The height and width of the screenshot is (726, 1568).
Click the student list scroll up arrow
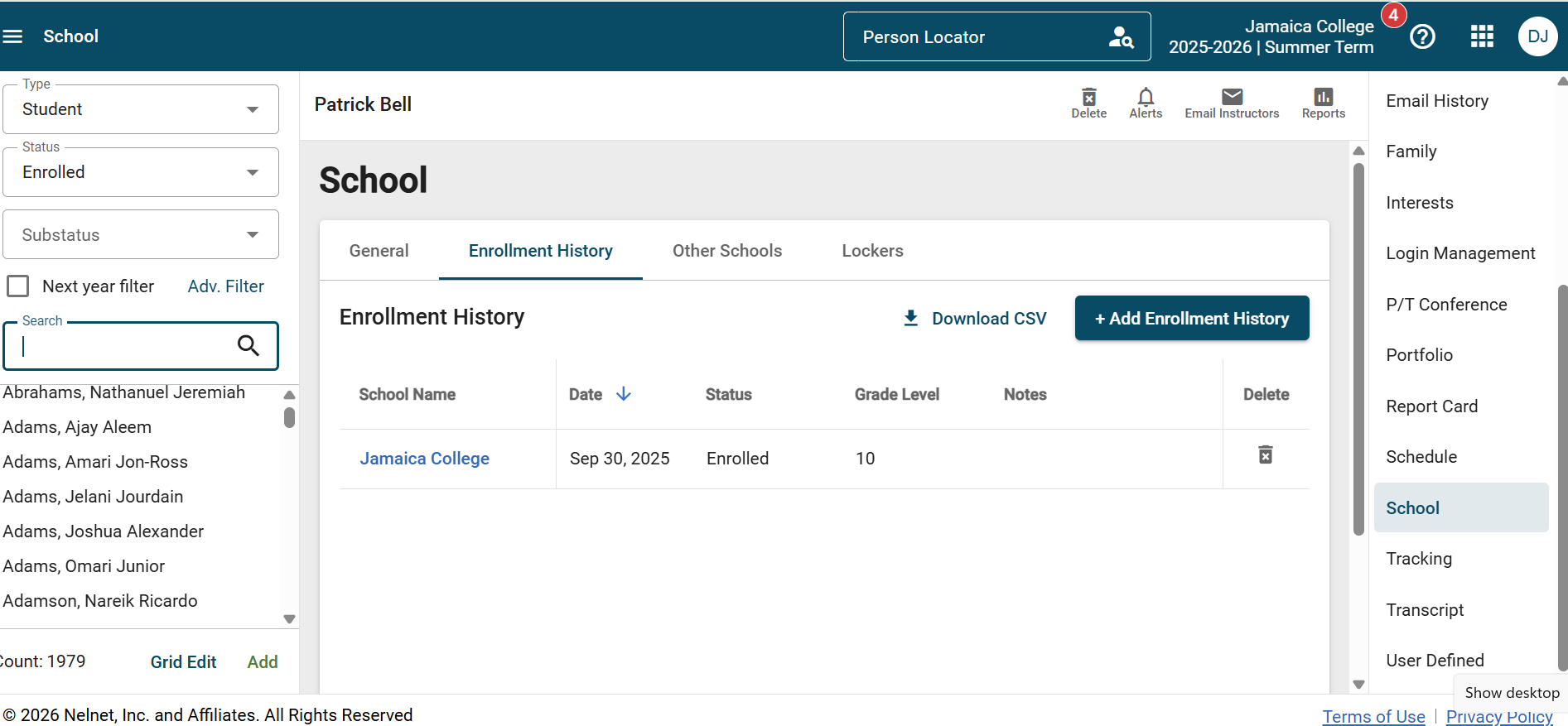(289, 395)
